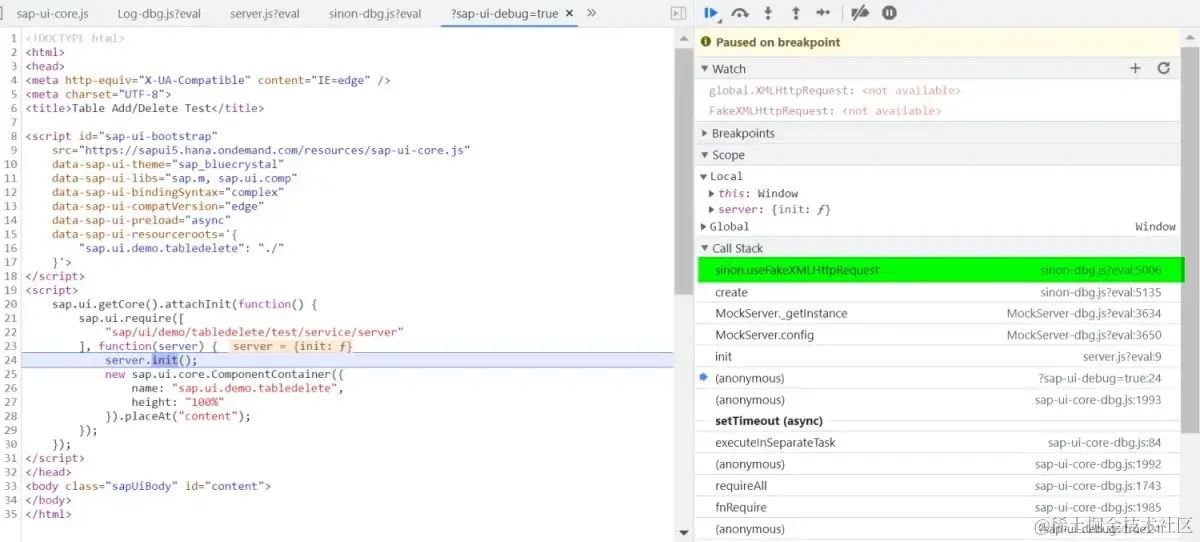This screenshot has height=542, width=1200.
Task: Open MockServer-dbg.js?eval:3650 source link
Action: click(1084, 335)
